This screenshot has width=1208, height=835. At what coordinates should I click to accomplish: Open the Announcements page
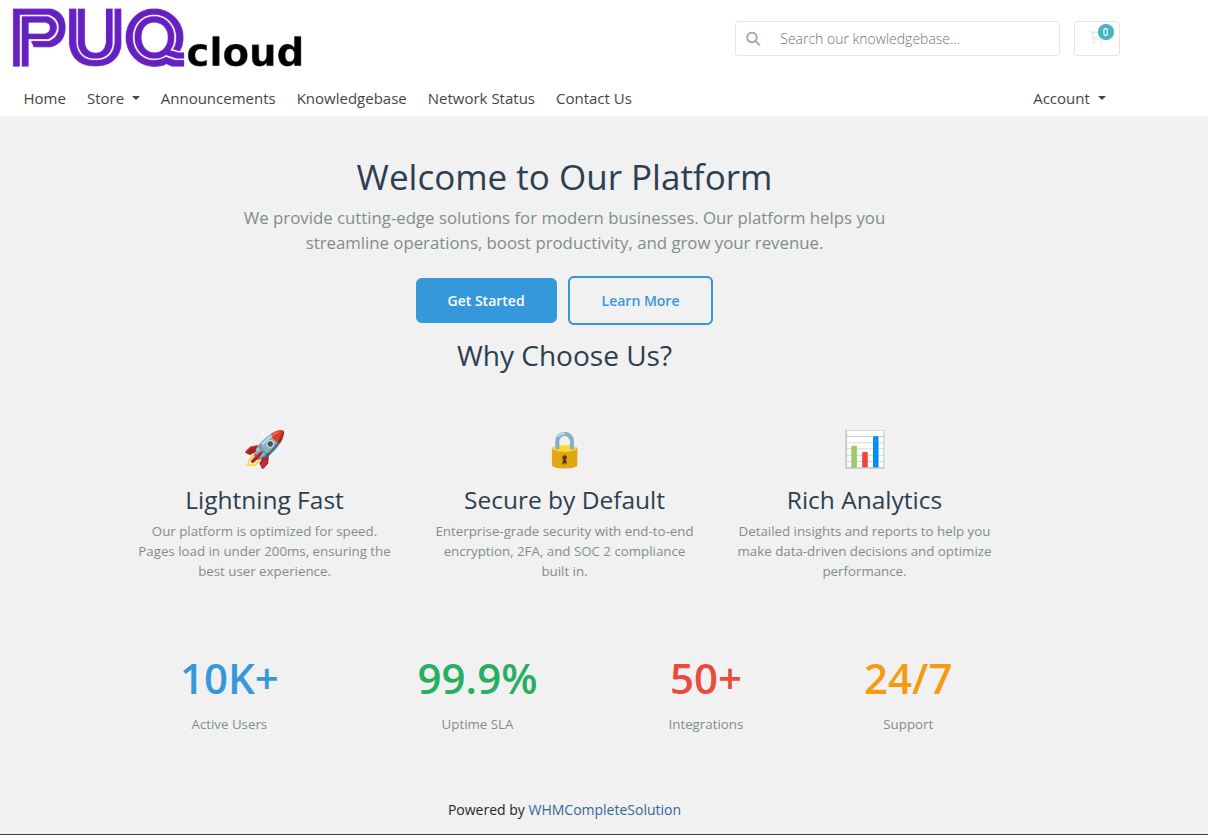218,99
